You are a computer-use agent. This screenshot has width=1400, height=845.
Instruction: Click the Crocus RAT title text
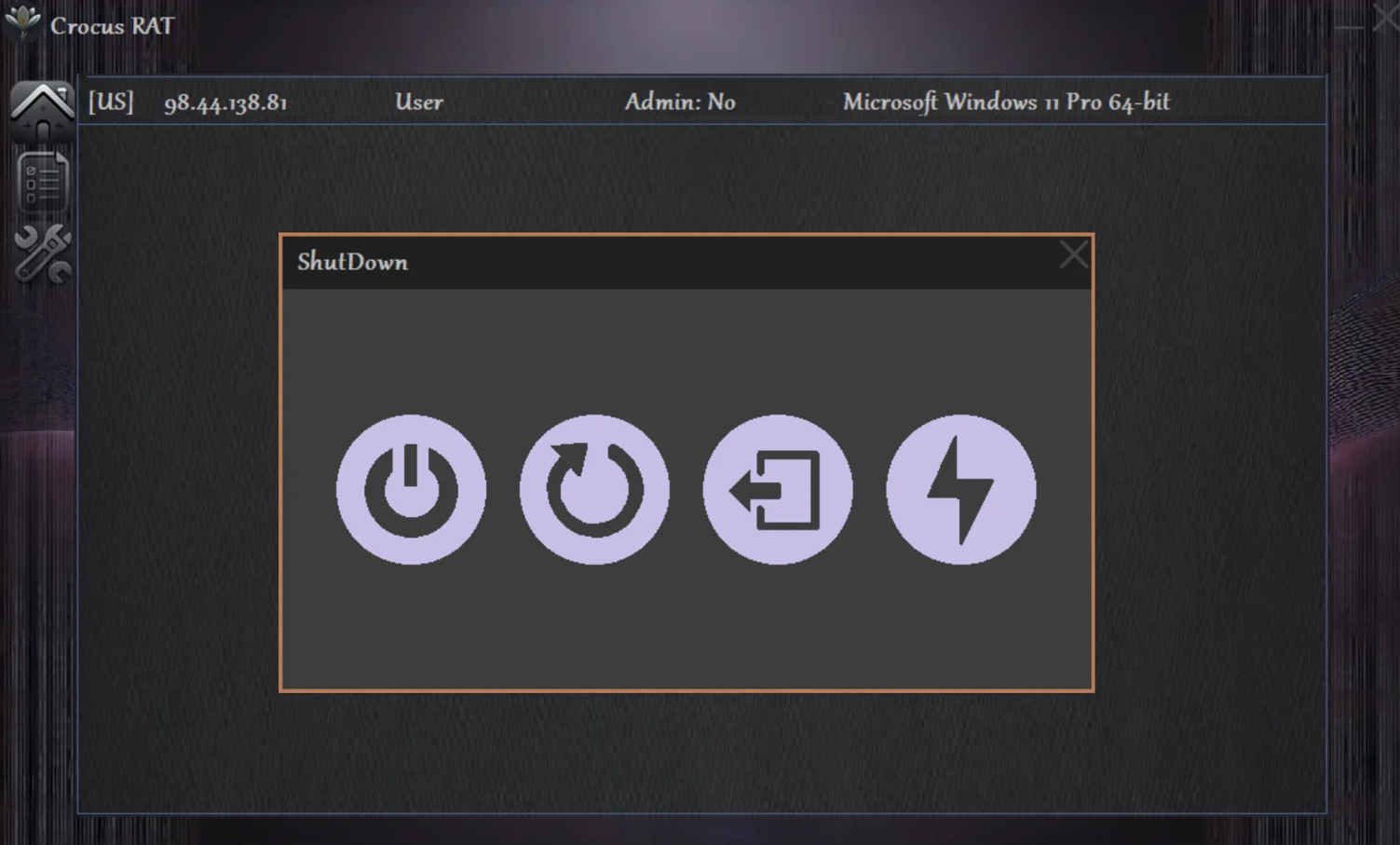[112, 26]
